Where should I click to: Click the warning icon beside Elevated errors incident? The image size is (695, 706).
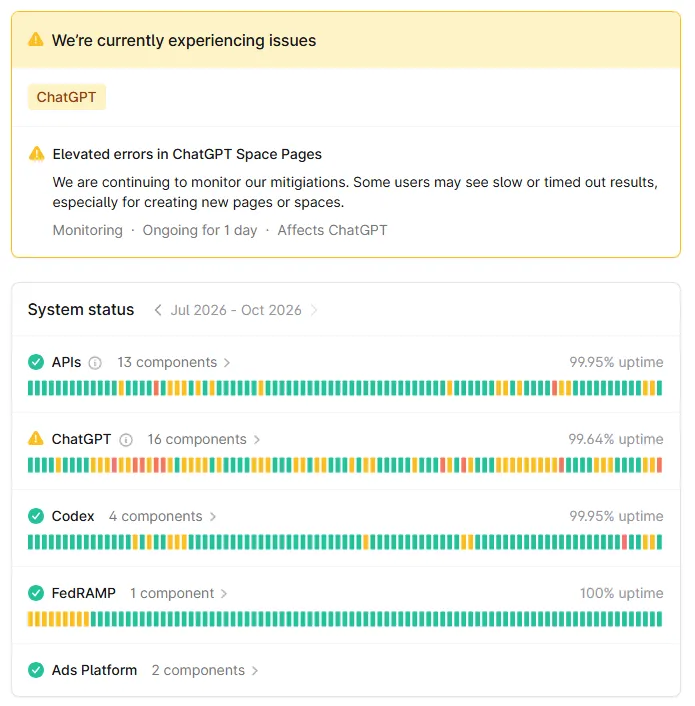pos(36,154)
